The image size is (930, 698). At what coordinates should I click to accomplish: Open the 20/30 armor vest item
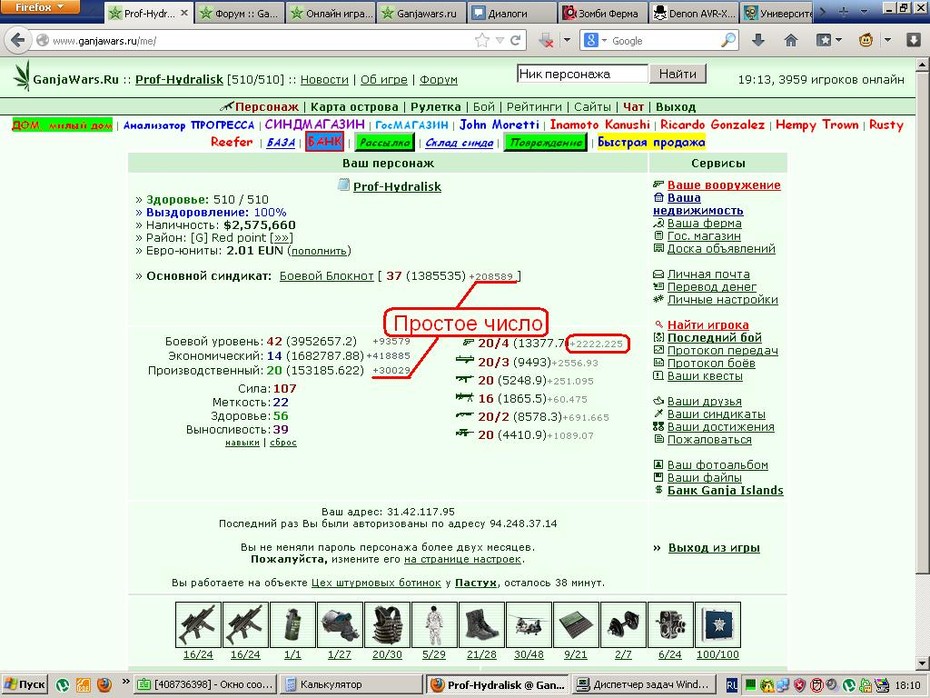pyautogui.click(x=387, y=624)
